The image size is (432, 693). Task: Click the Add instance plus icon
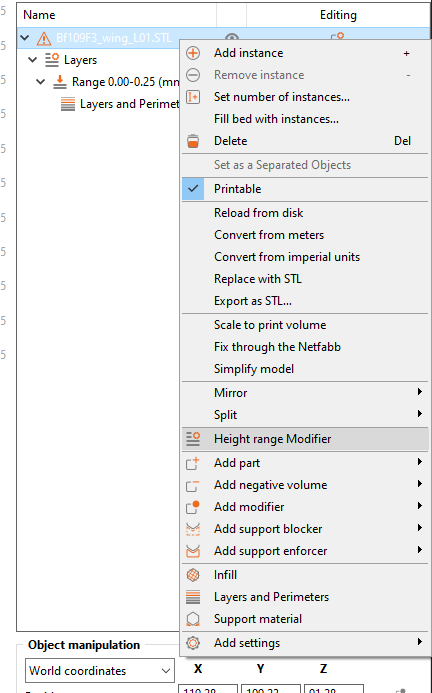(193, 53)
